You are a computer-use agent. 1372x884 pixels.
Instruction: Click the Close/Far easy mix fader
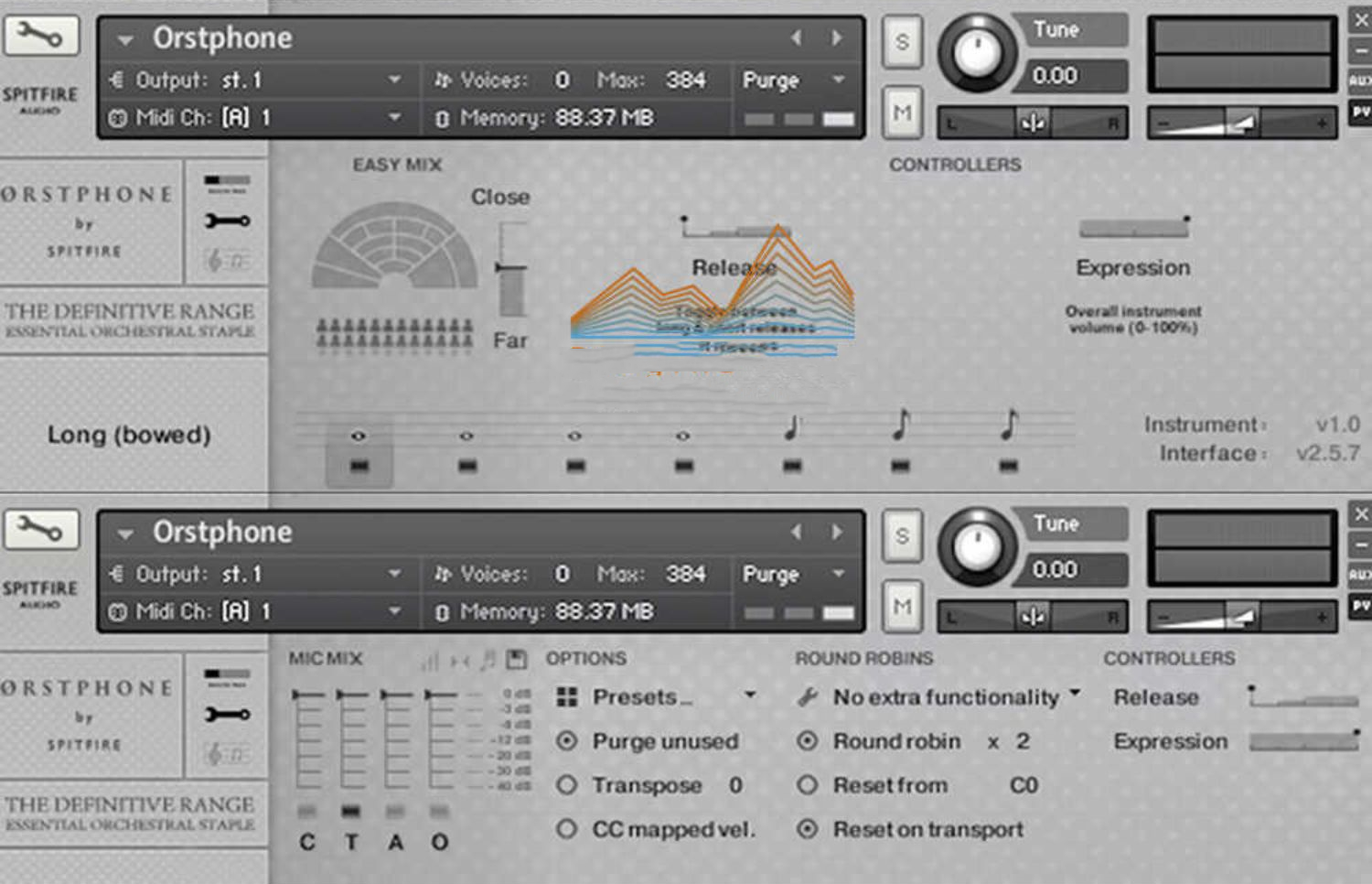coord(511,268)
